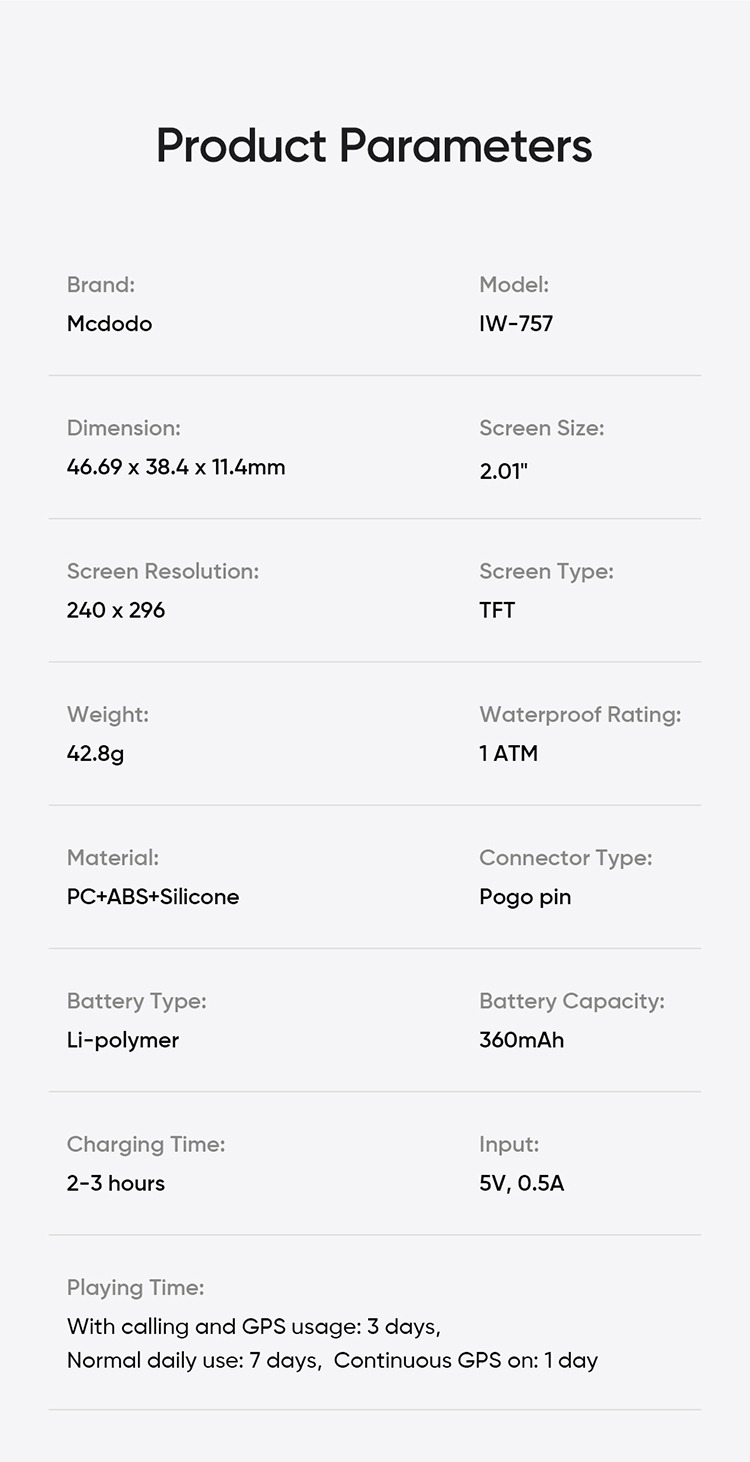This screenshot has width=750, height=1462.
Task: Click the Waterproof Rating label
Action: tap(580, 714)
